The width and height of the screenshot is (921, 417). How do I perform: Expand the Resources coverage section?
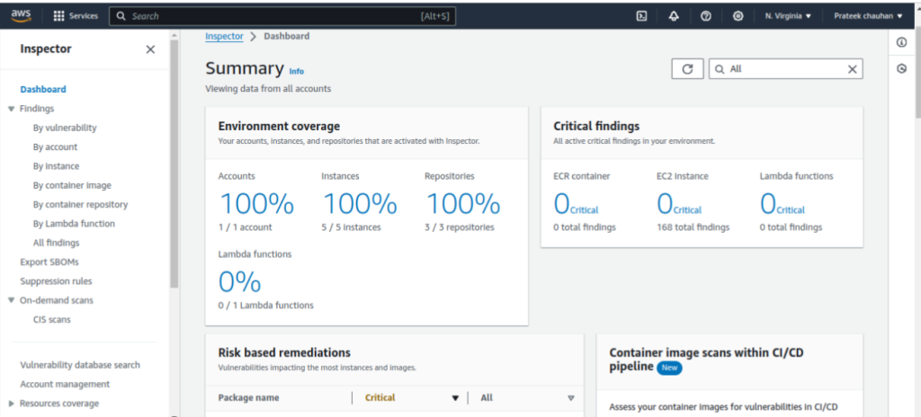tap(11, 403)
